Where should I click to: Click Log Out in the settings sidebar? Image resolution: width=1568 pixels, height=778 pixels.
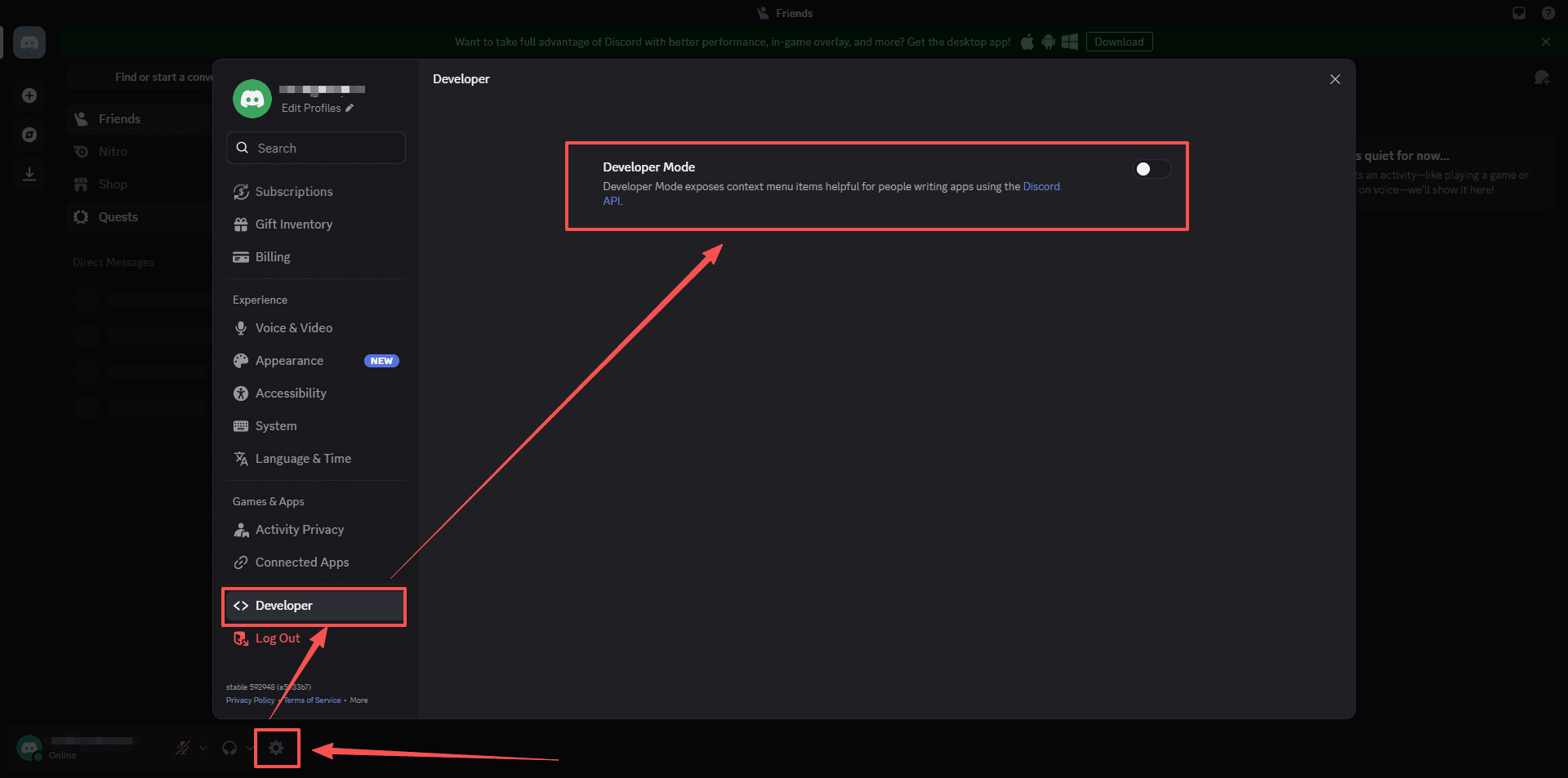pyautogui.click(x=316, y=638)
